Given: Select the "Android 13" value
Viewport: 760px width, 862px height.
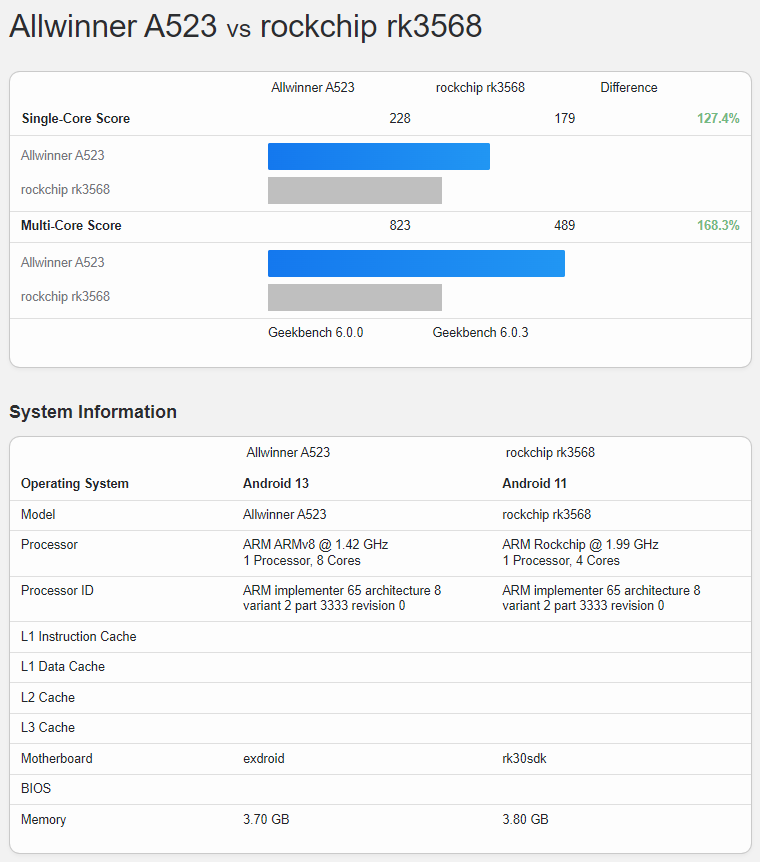Looking at the screenshot, I should (x=276, y=483).
